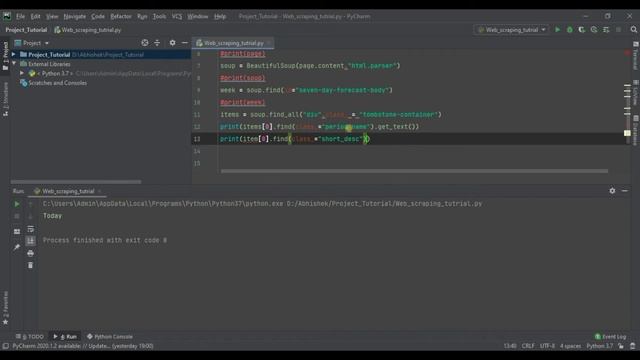This screenshot has width=640, height=360.
Task: Toggle scroll to end in Run console
Action: pos(30,241)
